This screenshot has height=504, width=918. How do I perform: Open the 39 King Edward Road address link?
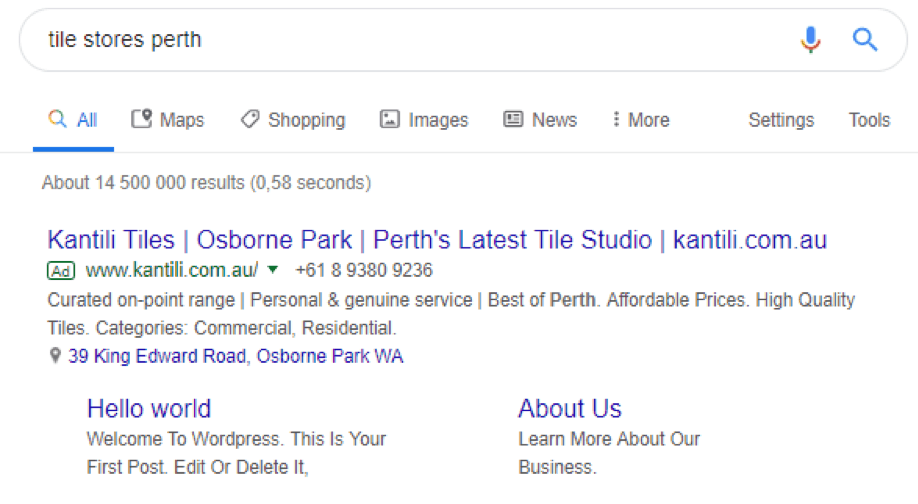pyautogui.click(x=235, y=356)
